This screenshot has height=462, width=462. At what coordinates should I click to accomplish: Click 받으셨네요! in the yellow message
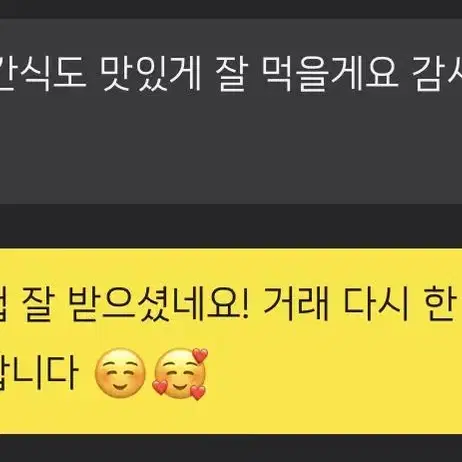click(157, 305)
